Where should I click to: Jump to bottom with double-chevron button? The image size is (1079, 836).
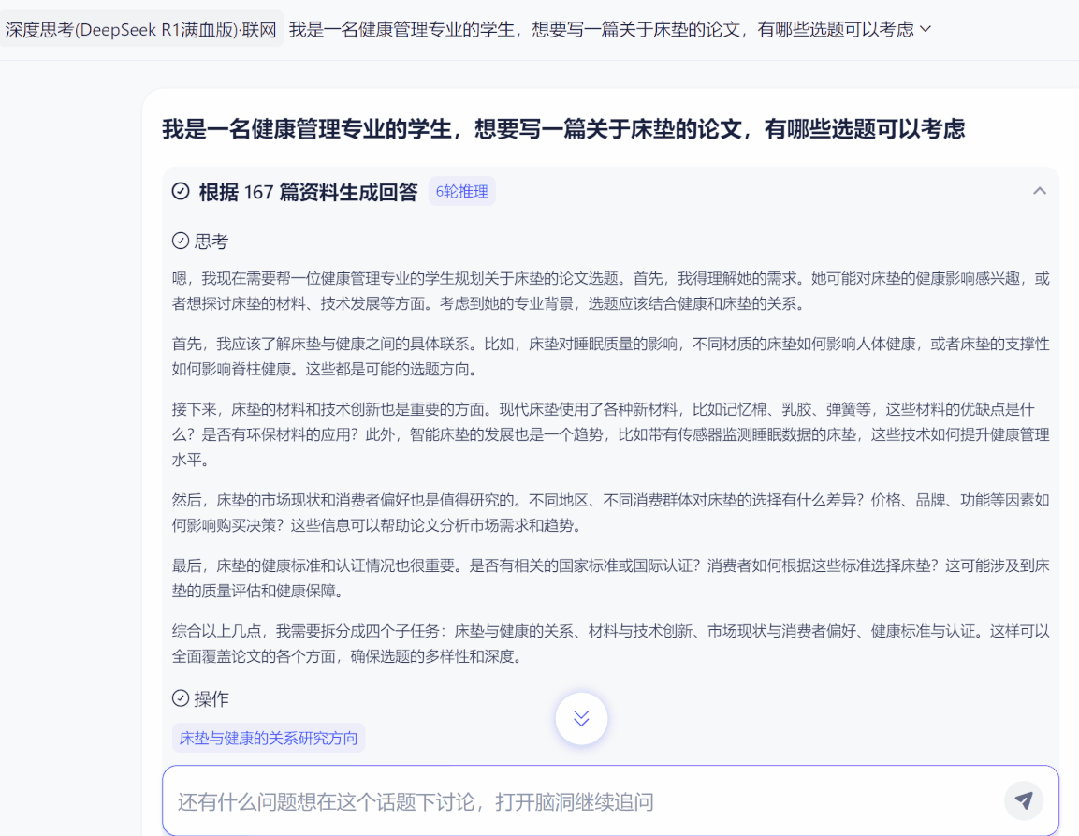pos(581,718)
